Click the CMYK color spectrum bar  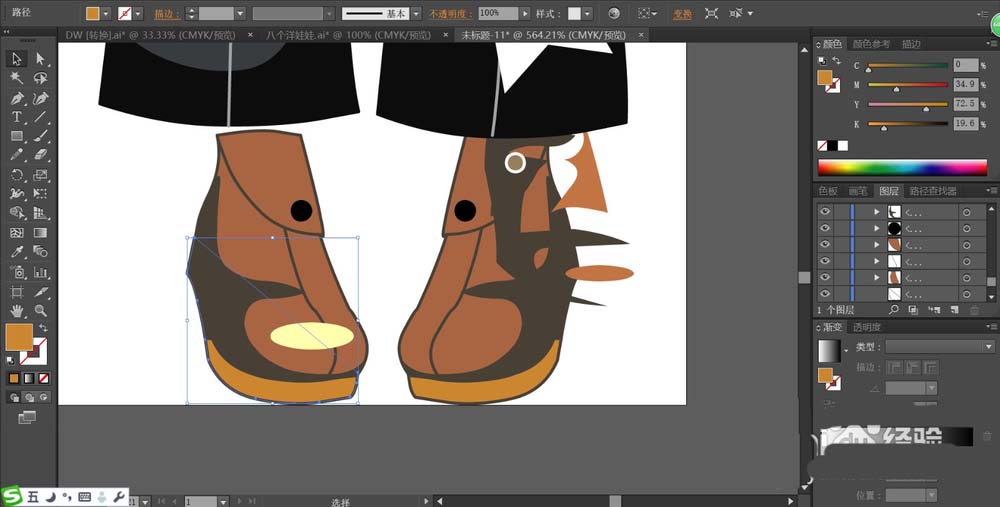pos(902,167)
